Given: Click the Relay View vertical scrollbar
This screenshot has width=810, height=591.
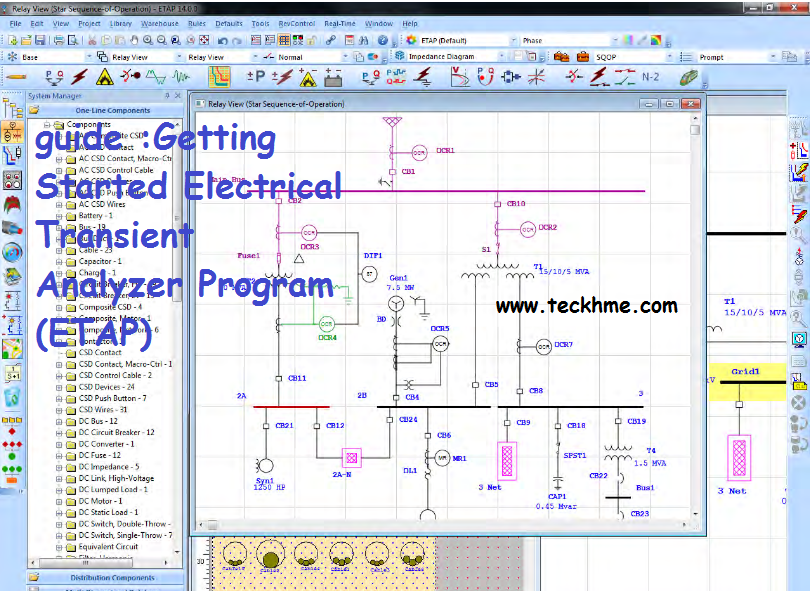Looking at the screenshot, I should coord(695,316).
